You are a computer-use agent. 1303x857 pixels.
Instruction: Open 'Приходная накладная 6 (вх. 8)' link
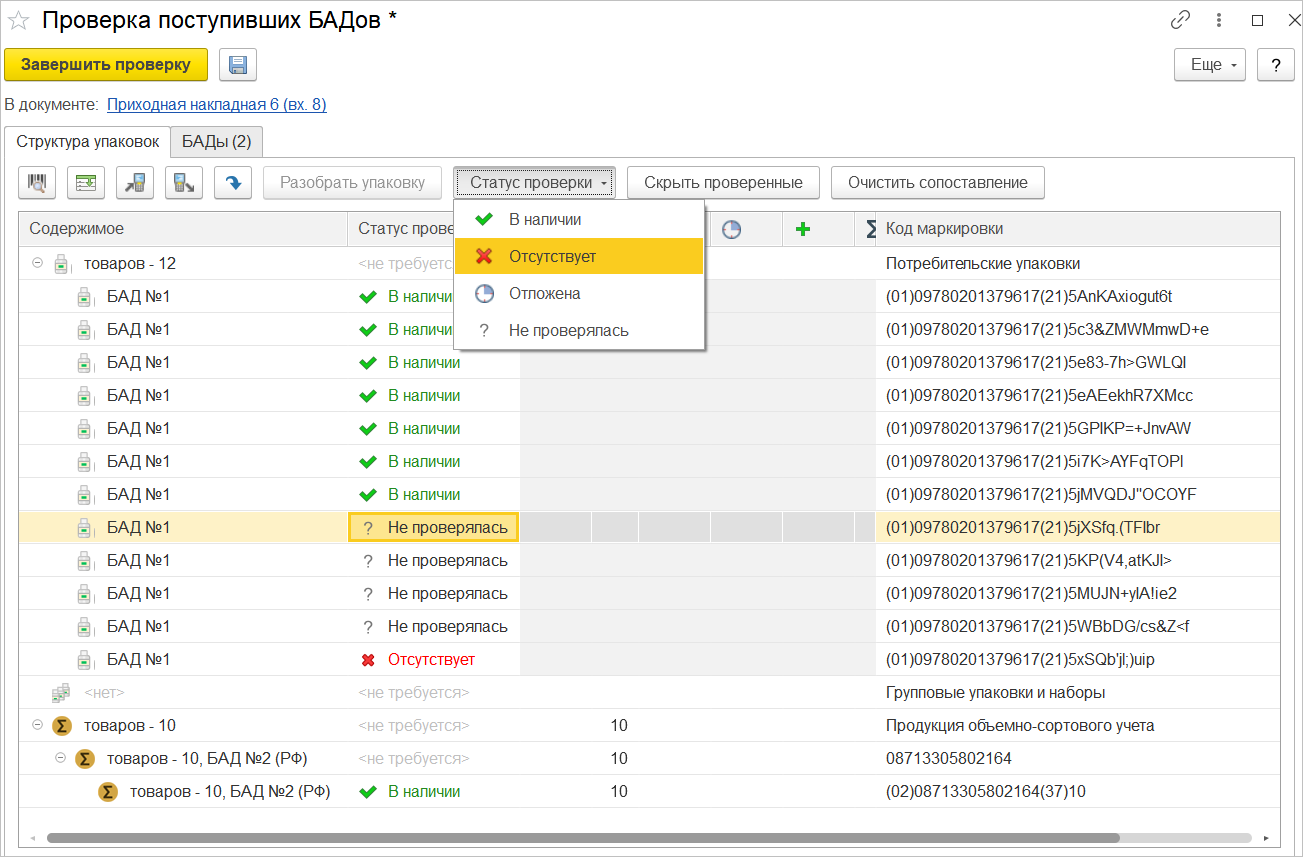(216, 104)
